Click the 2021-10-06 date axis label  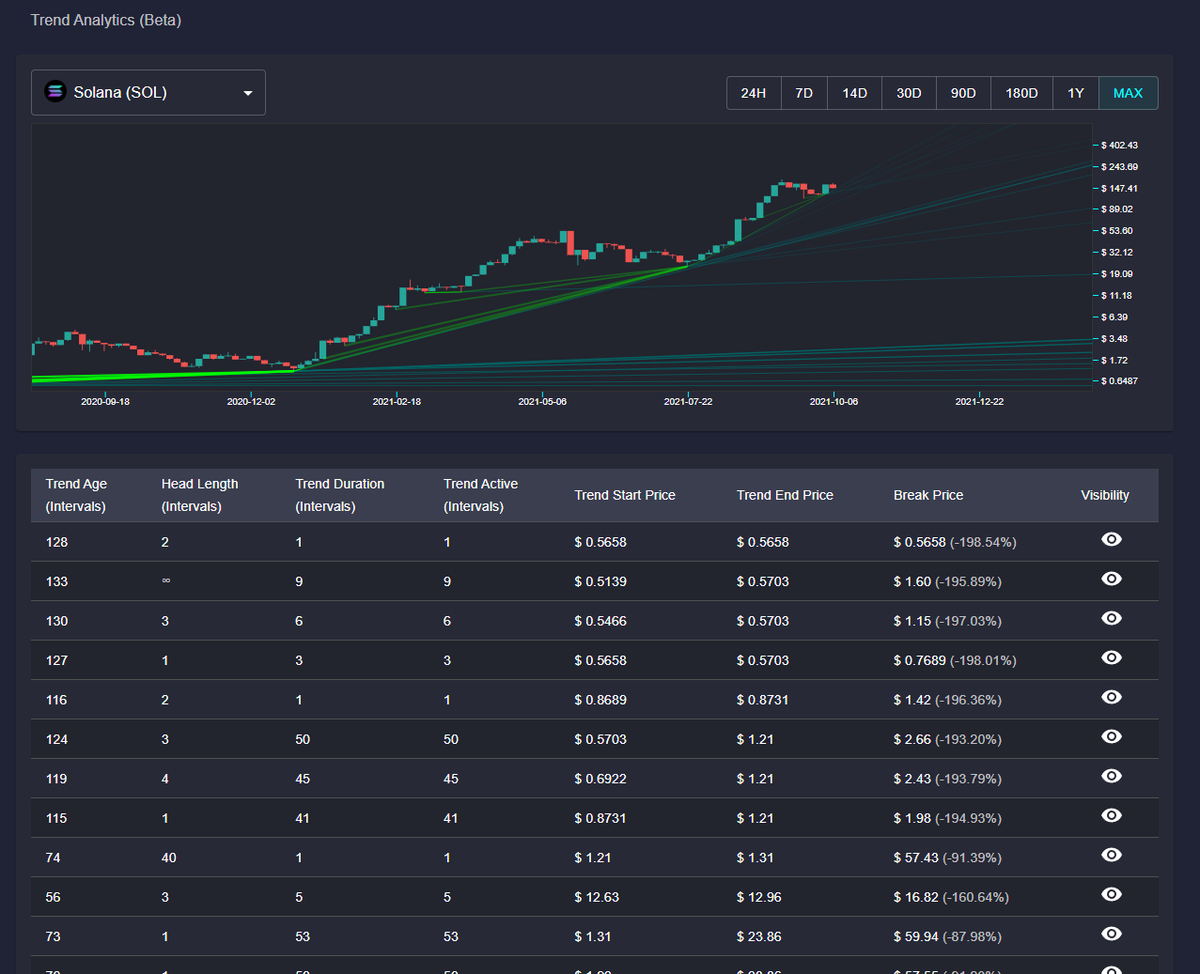pyautogui.click(x=834, y=401)
